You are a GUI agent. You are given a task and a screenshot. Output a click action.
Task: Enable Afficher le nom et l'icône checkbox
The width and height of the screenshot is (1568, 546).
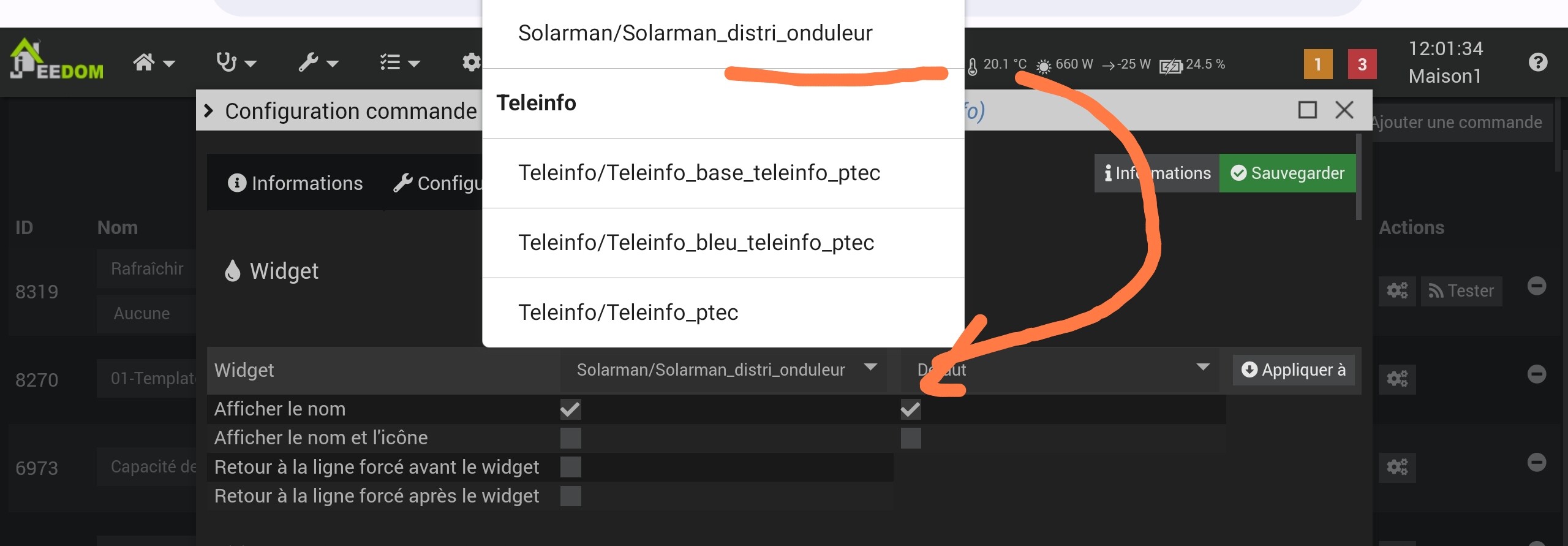[570, 438]
